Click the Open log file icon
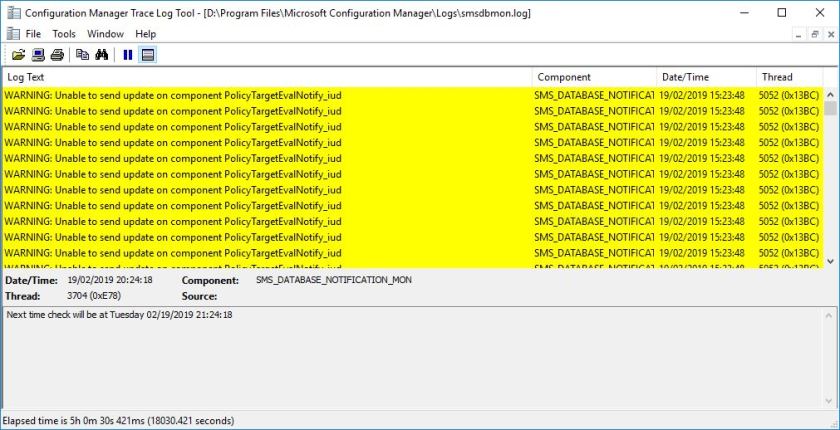Image resolution: width=840 pixels, height=430 pixels. pos(18,54)
